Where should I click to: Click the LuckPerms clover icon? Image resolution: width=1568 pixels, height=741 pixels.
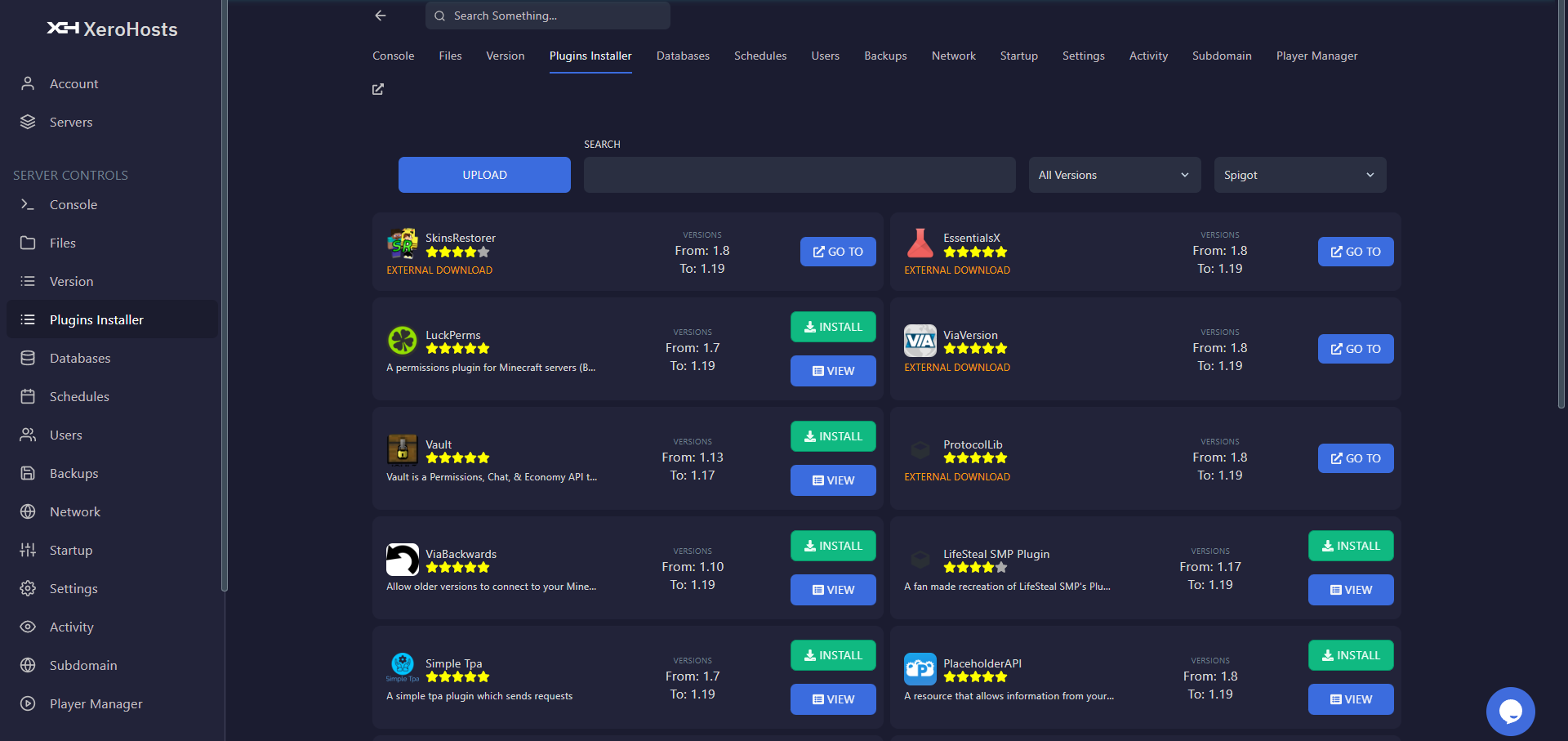403,341
